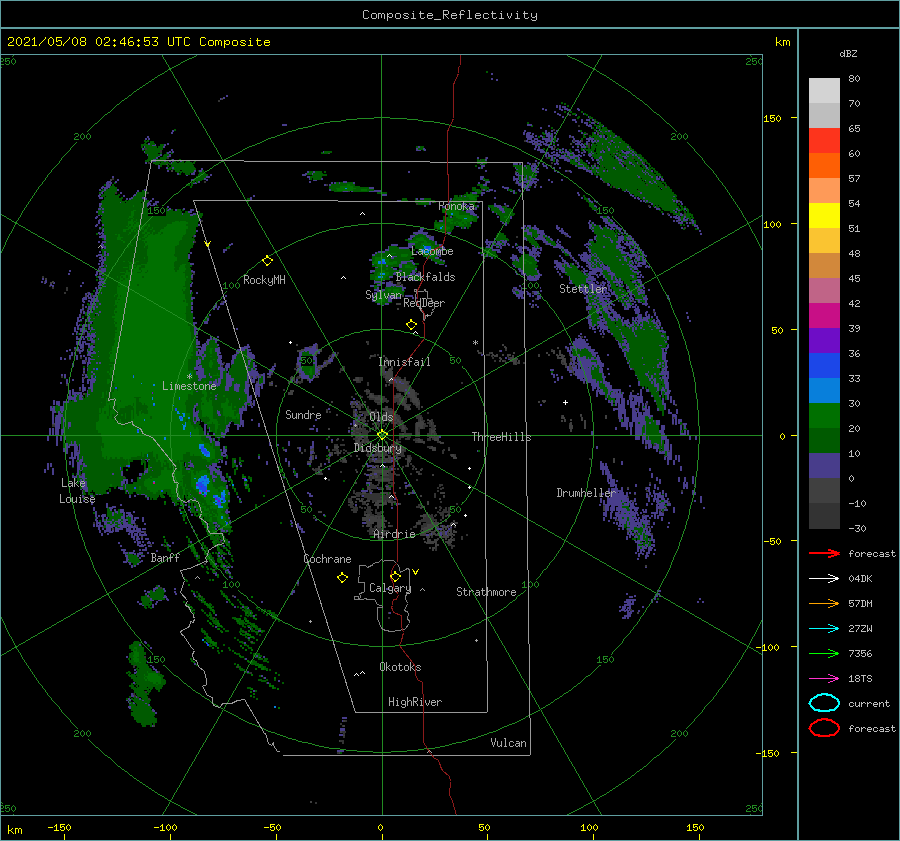The image size is (900, 841).
Task: Click the cyan current ellipse icon
Action: coord(824,703)
